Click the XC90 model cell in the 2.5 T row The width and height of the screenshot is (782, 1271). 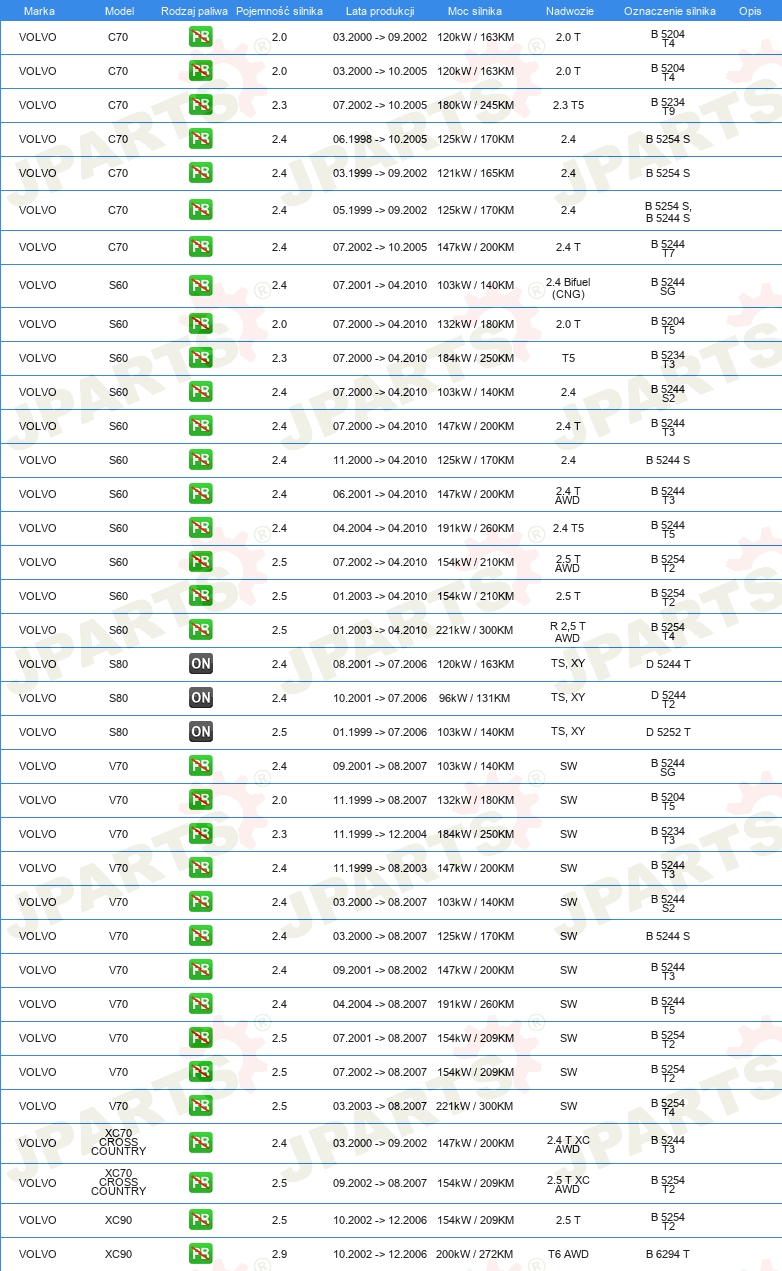click(118, 1220)
